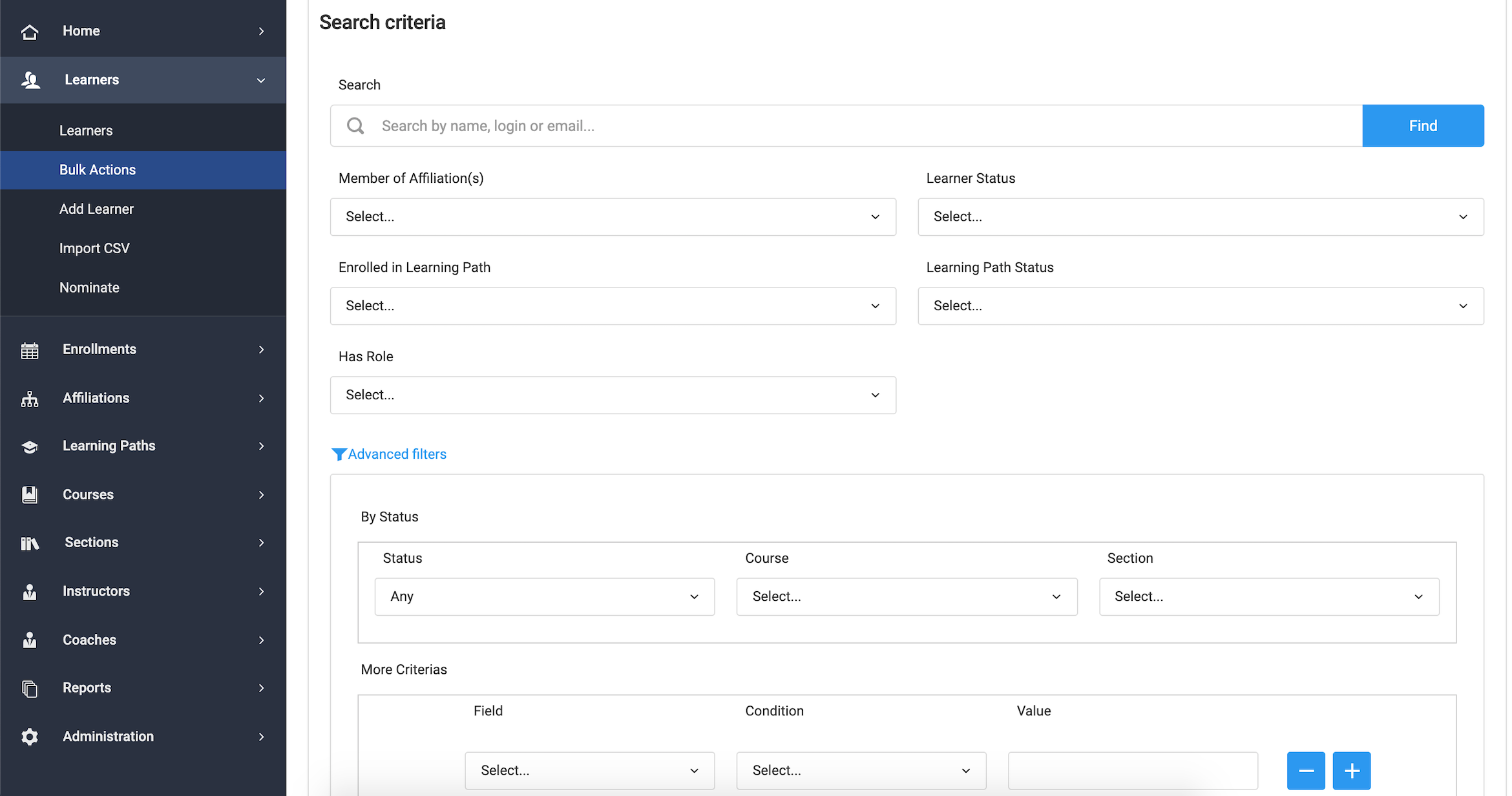Focus the name, login or email search field
The height and width of the screenshot is (796, 1512).
tap(846, 126)
